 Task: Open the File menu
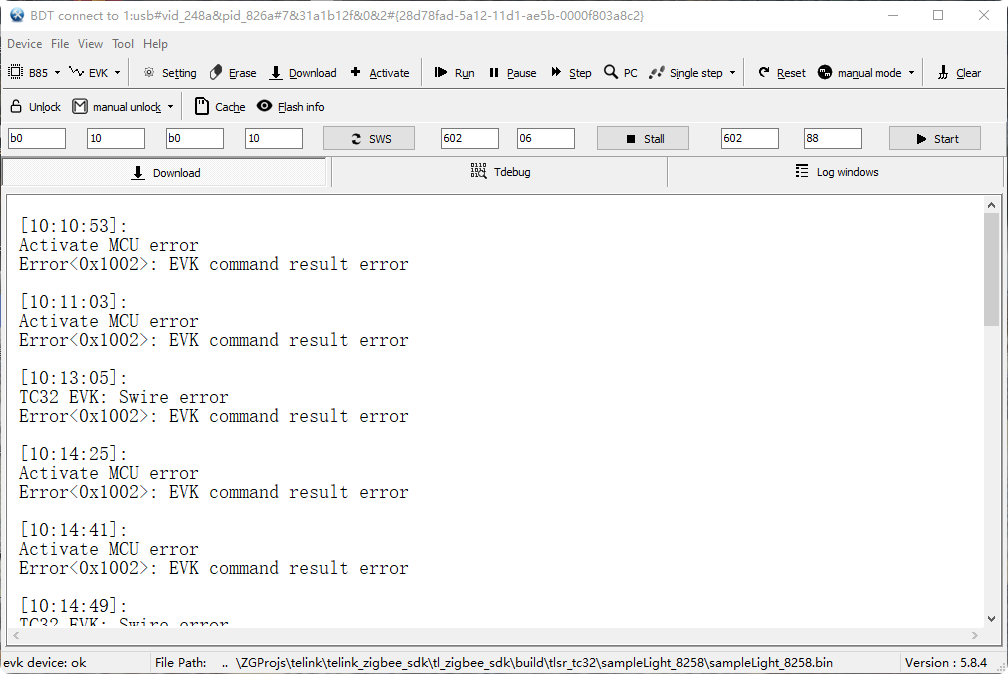(x=60, y=44)
